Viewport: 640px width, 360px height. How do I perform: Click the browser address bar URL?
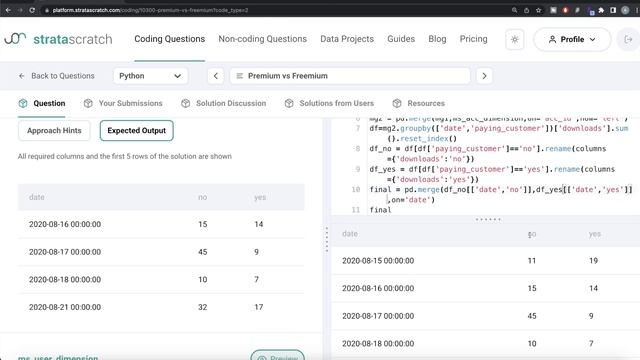[150, 10]
